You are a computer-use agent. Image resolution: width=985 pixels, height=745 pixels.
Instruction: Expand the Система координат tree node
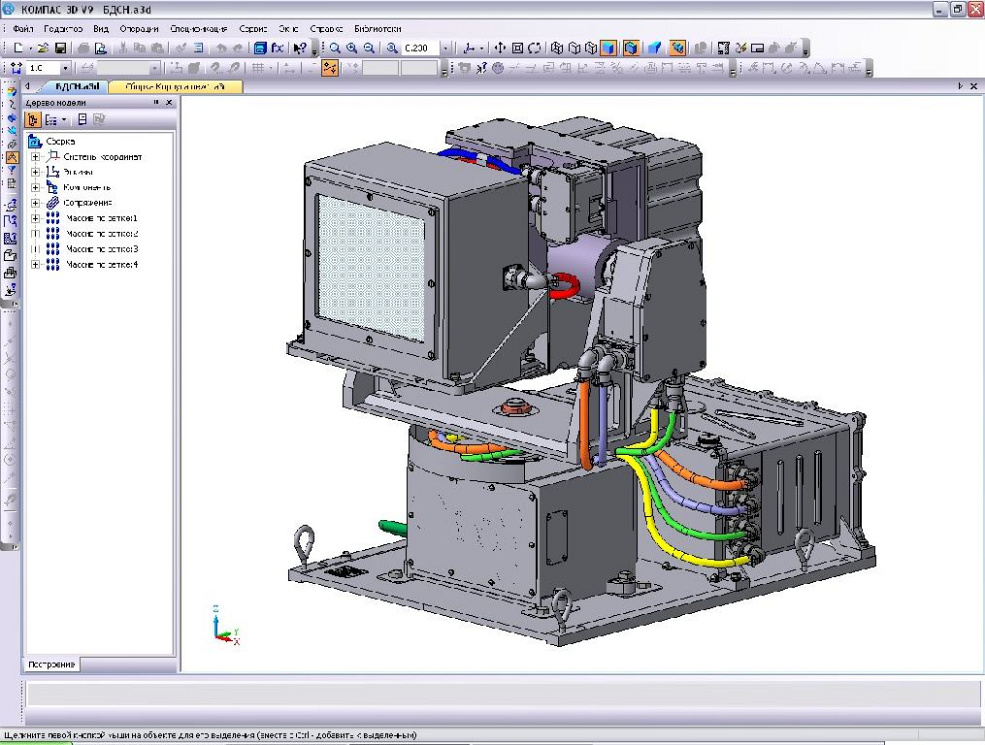pyautogui.click(x=36, y=157)
